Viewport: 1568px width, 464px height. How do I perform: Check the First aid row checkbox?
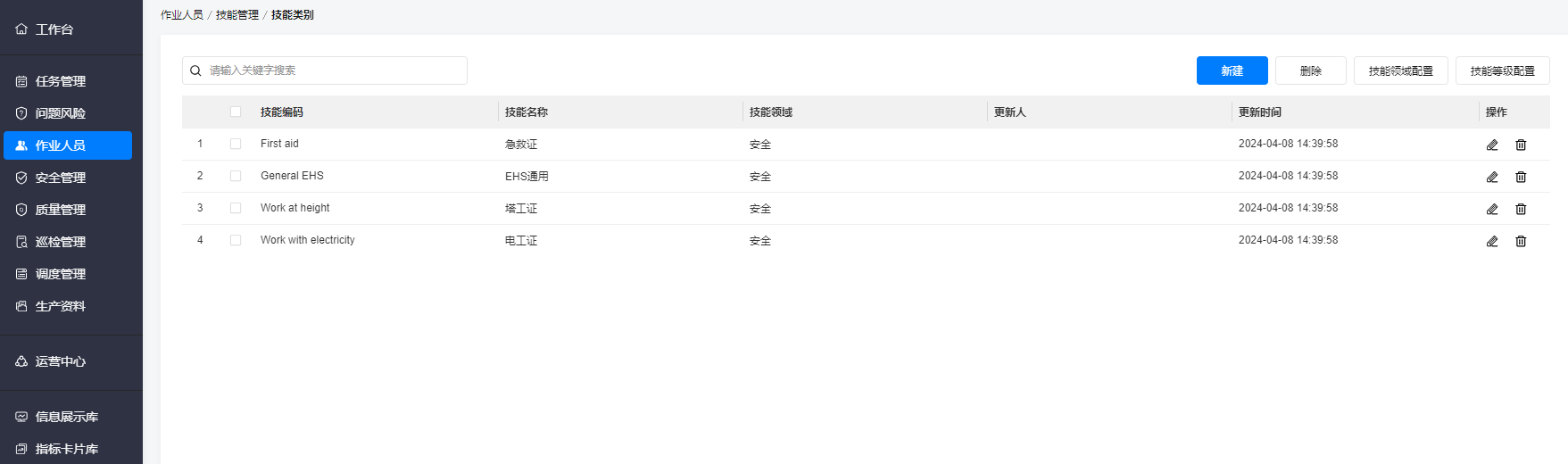(236, 144)
